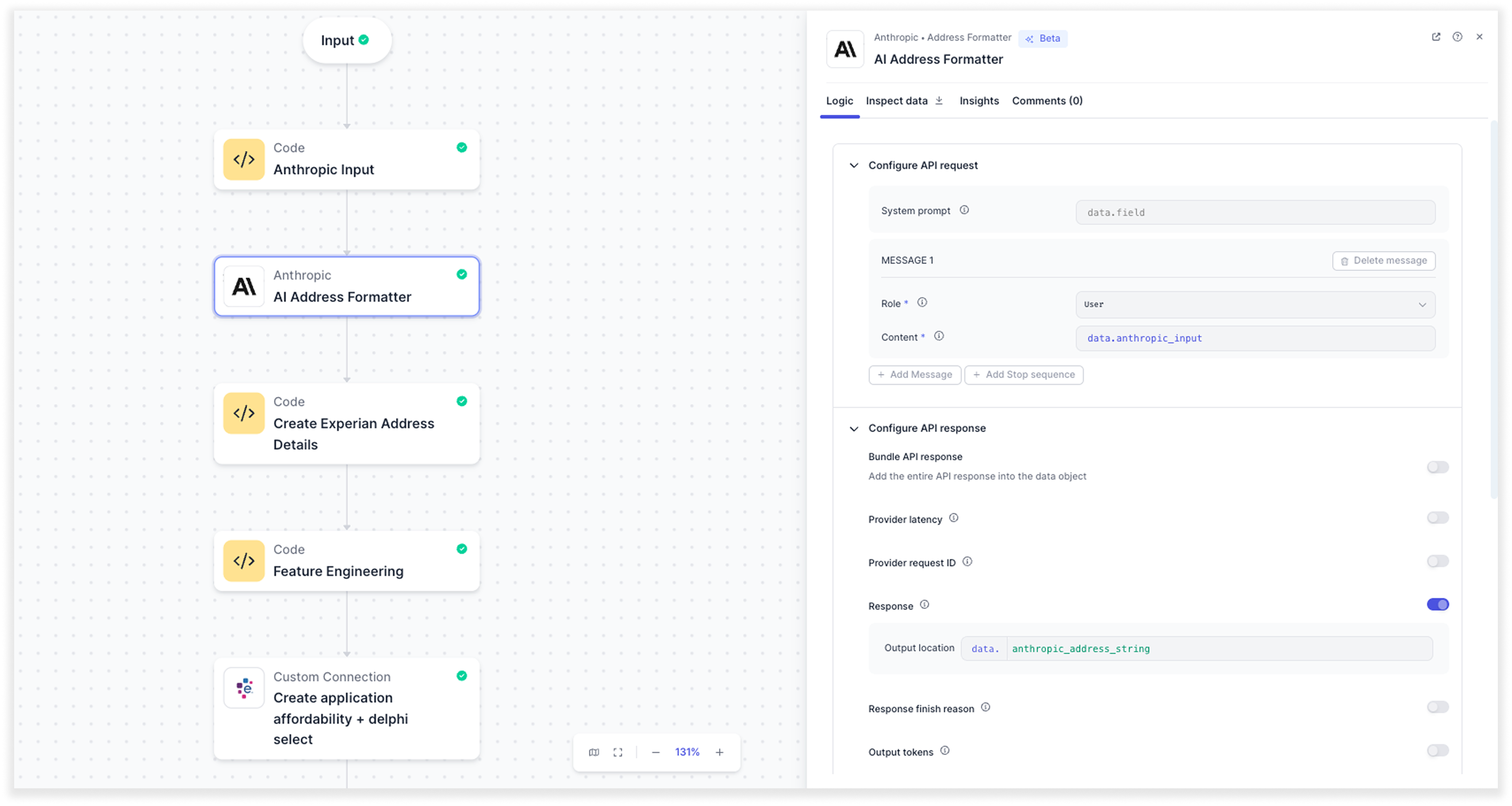The width and height of the screenshot is (1512, 806).
Task: Click the help question mark icon
Action: coord(1458,37)
